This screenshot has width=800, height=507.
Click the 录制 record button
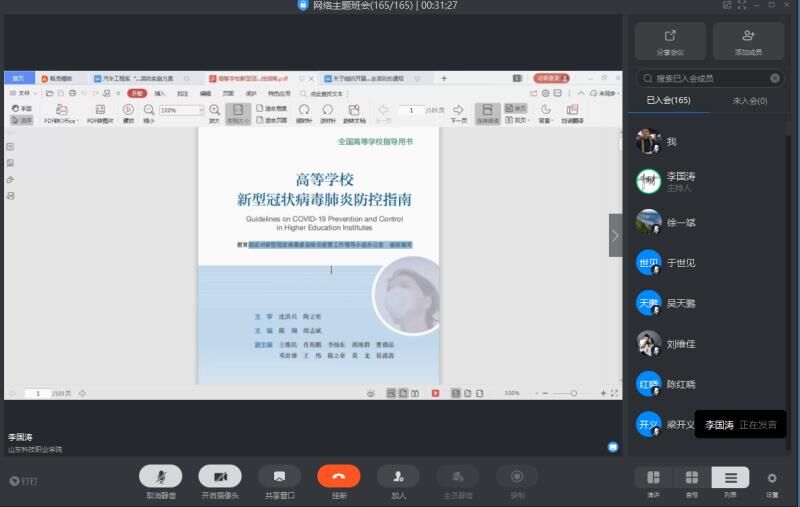(517, 476)
